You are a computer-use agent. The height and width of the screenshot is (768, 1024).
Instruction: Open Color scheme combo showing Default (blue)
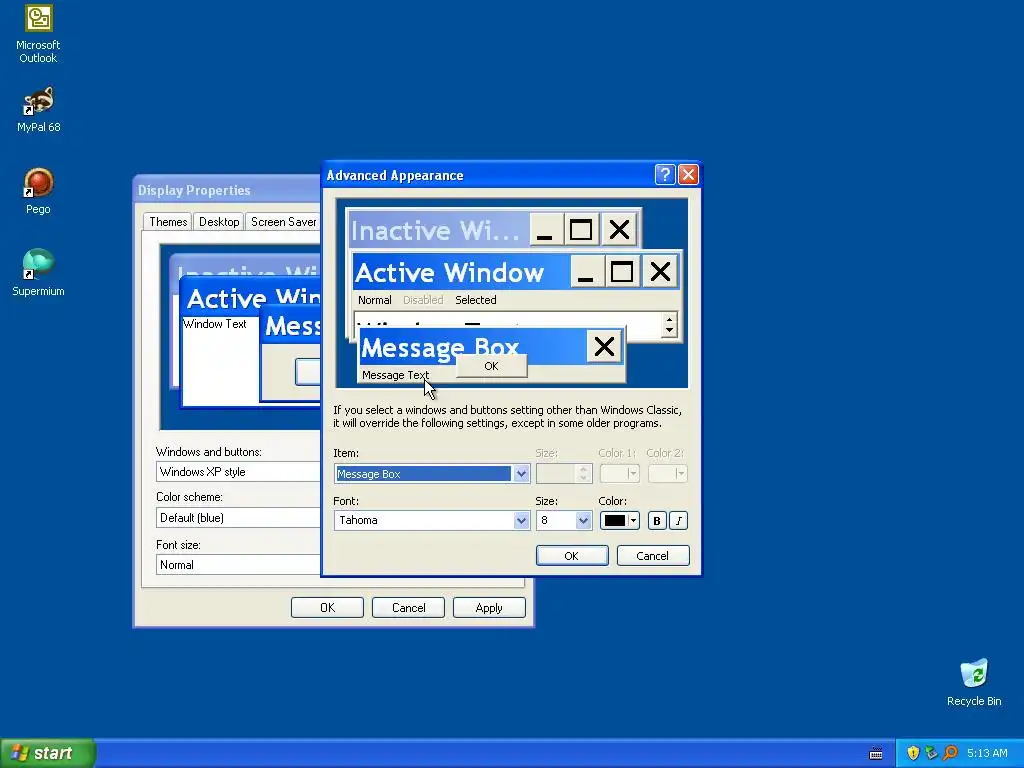point(238,518)
